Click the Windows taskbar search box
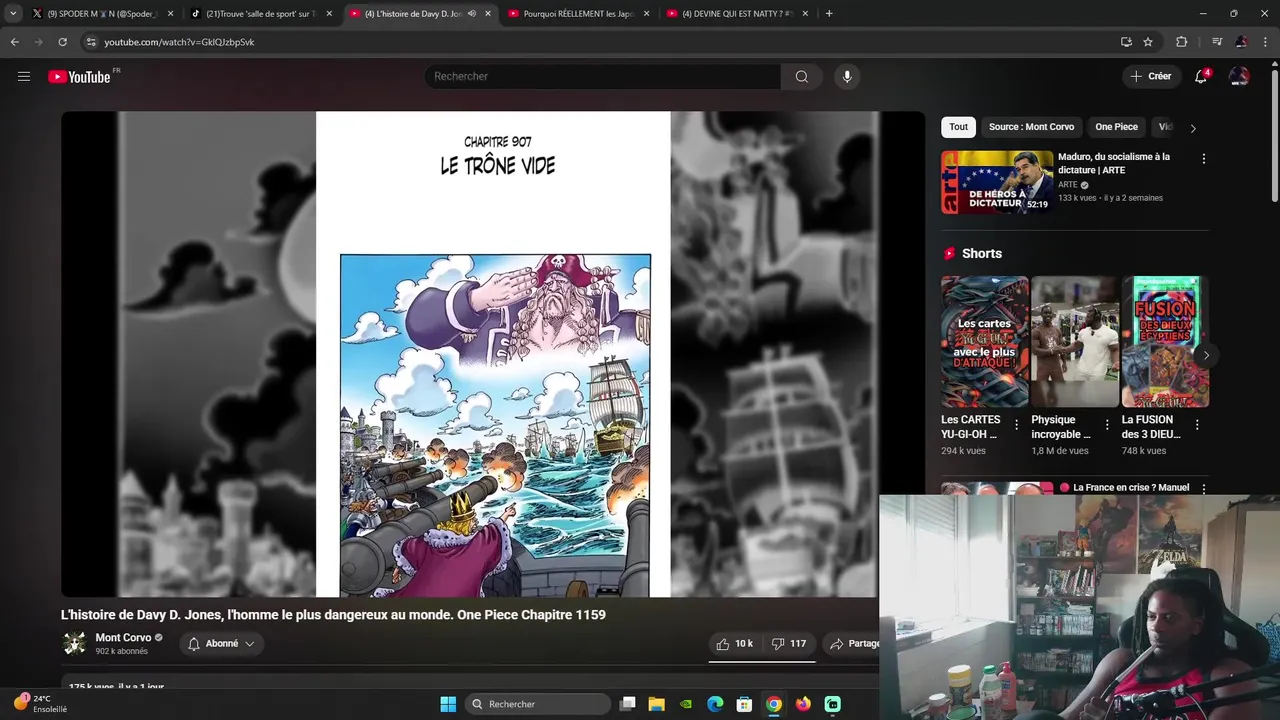This screenshot has width=1280, height=720. [x=538, y=704]
